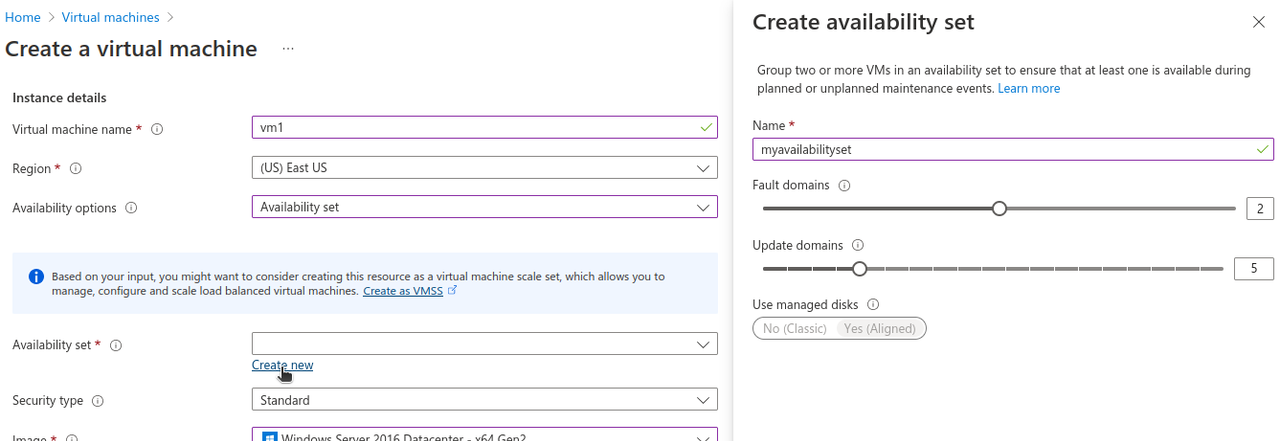
Task: Click info icon next to Virtual machine name
Action: 157,129
